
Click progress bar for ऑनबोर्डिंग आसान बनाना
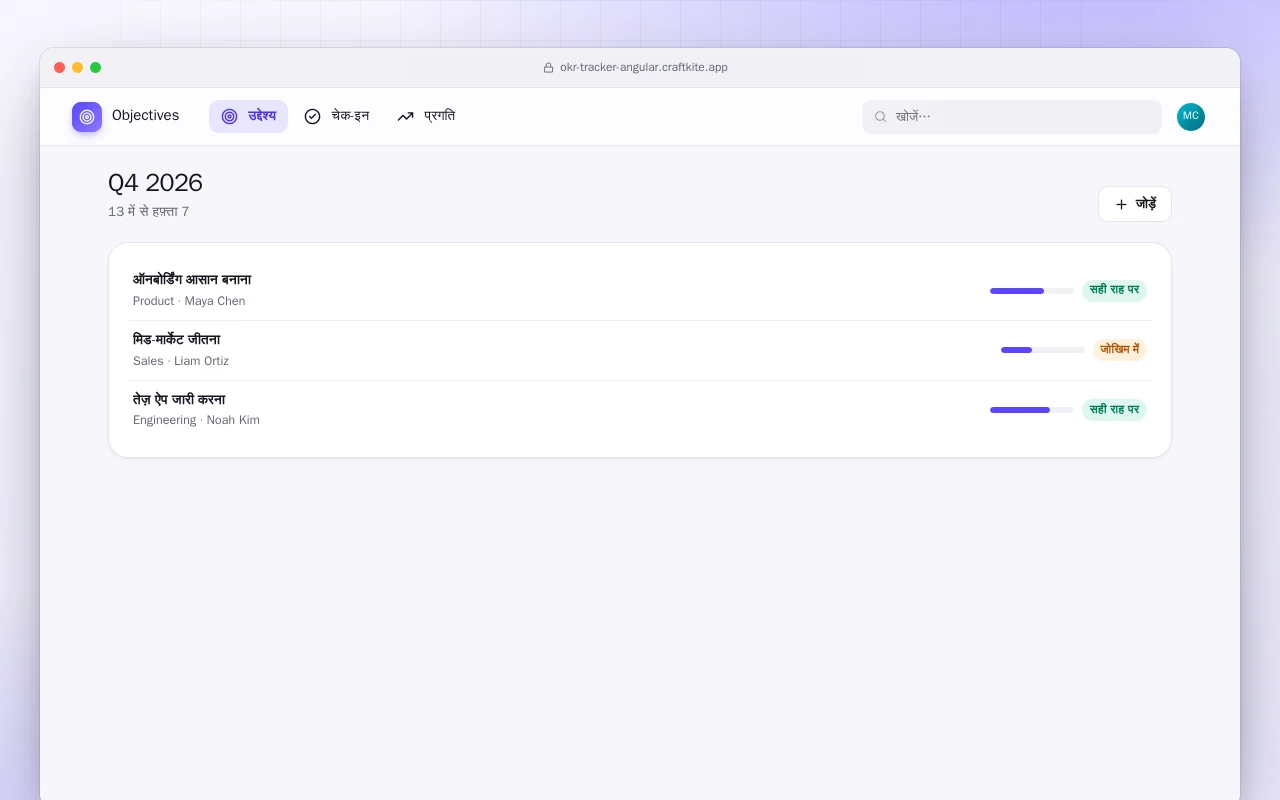[1032, 291]
